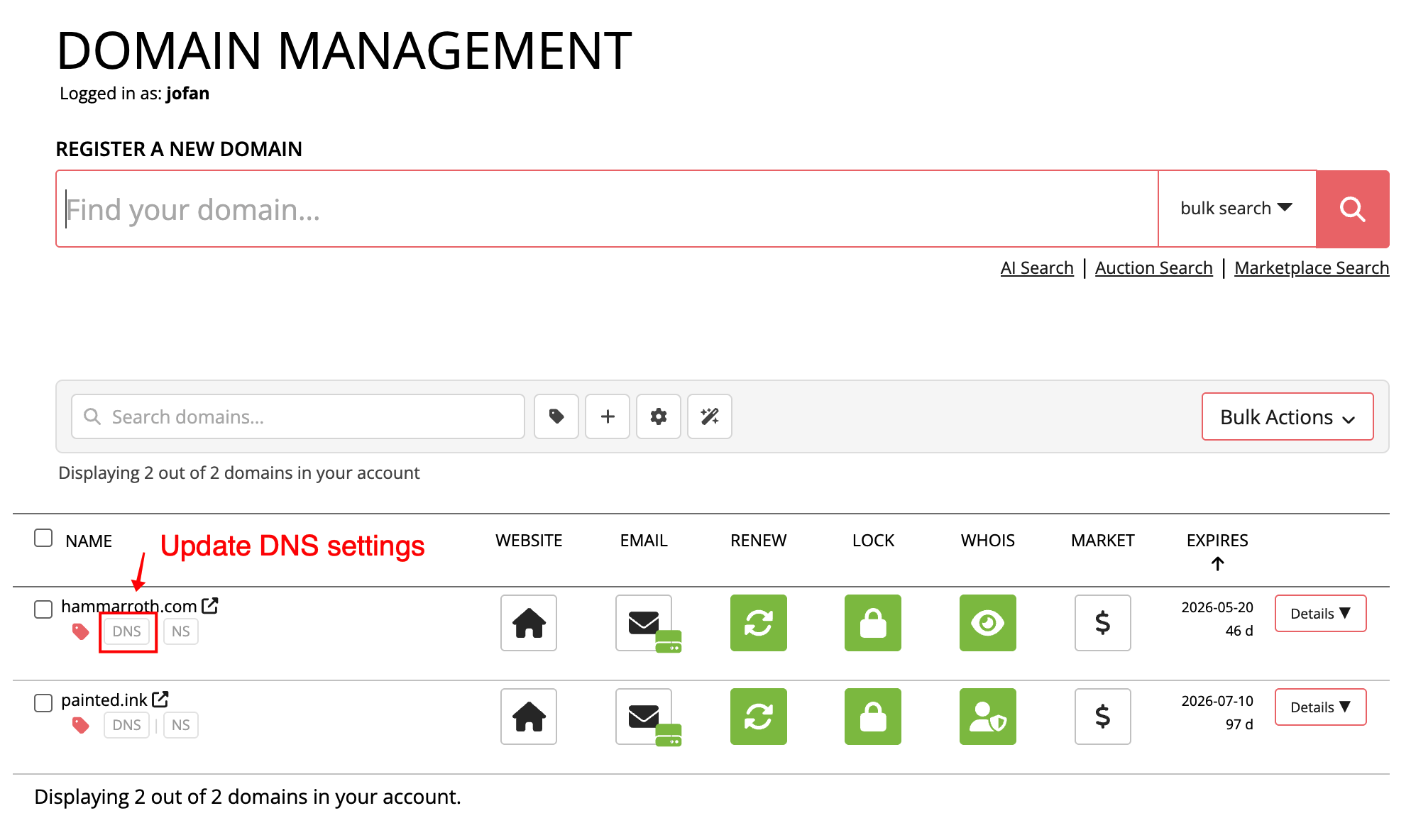Screen dimensions: 1411x840
Task: Expand Details for hammarroth.com
Action: pyautogui.click(x=1319, y=614)
